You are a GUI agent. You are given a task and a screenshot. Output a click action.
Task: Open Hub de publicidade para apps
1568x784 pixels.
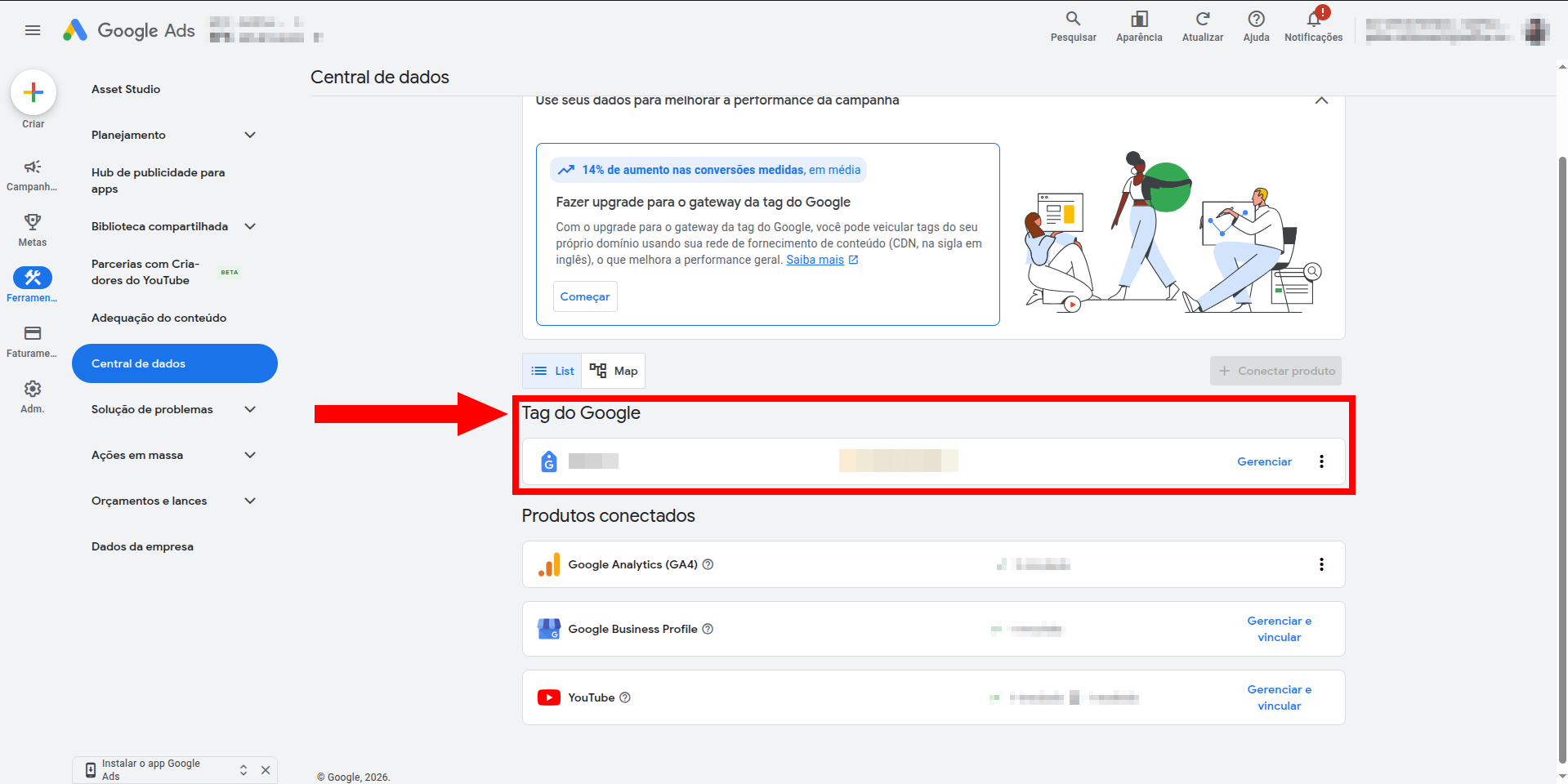[159, 180]
